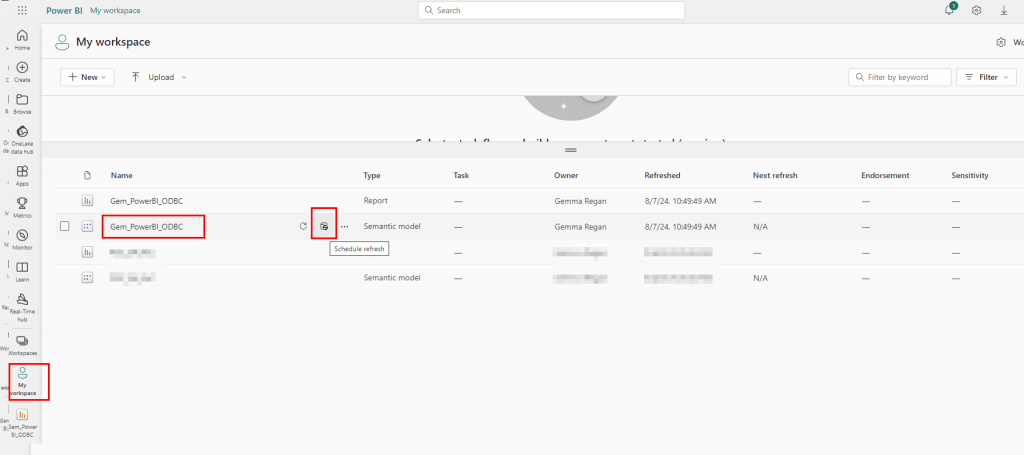Click the Report type cell
Viewport: 1024px width, 455px height.
375,201
